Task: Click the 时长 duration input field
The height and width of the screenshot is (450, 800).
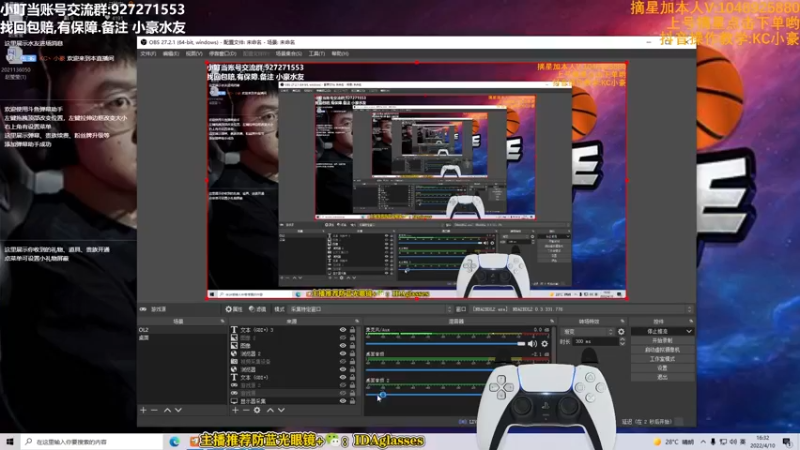Action: pos(596,341)
